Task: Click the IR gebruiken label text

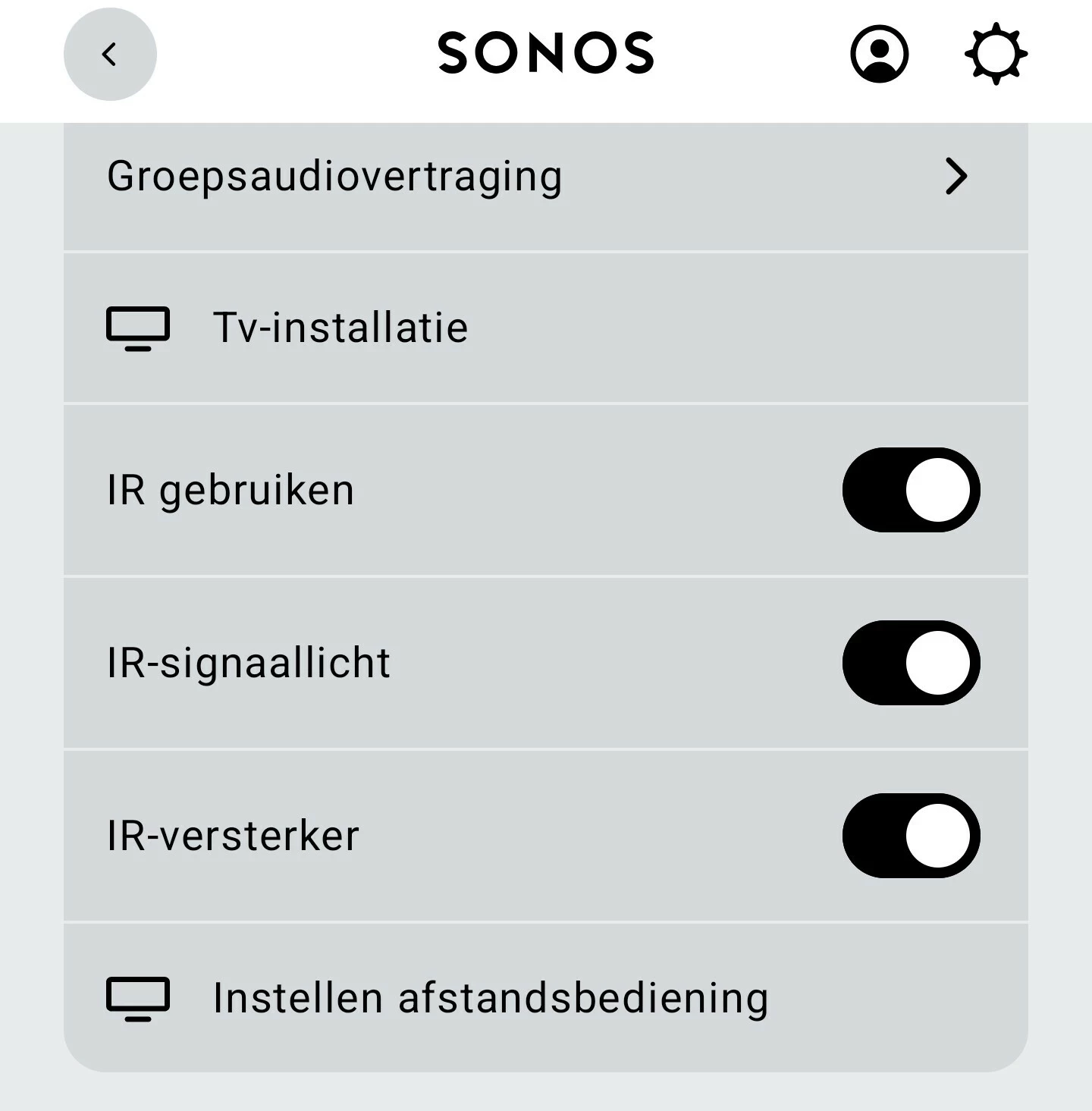Action: point(231,491)
